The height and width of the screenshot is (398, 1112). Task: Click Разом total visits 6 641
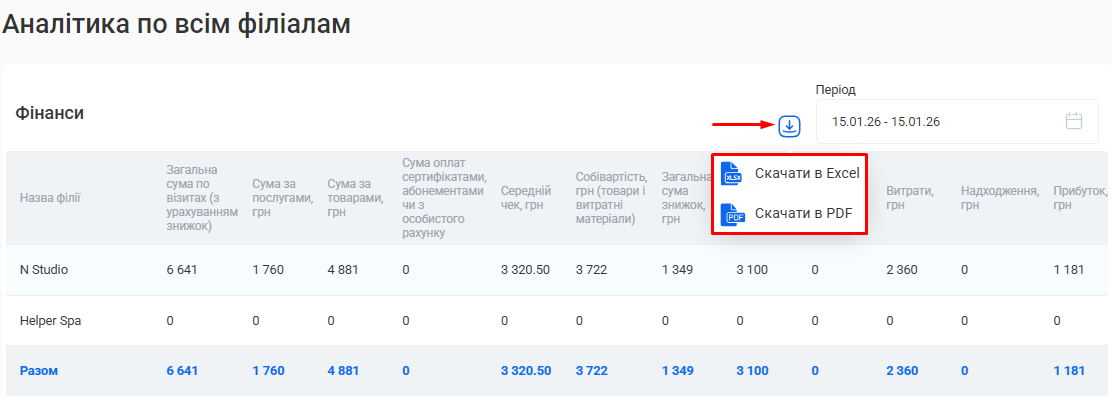pyautogui.click(x=182, y=371)
